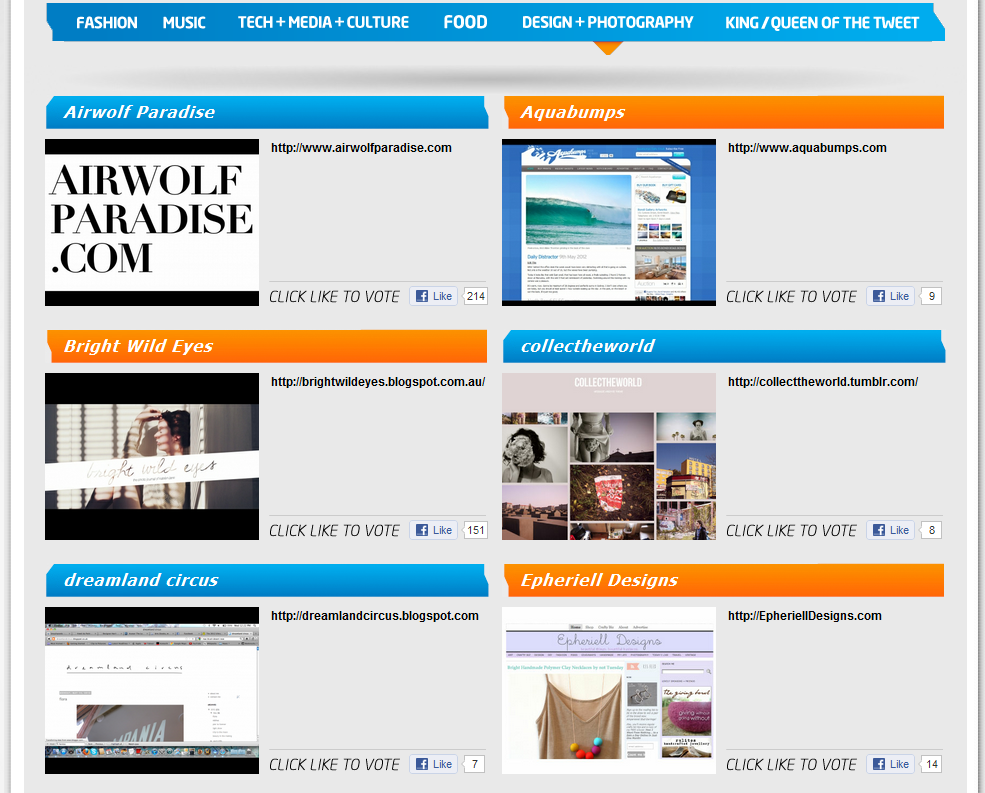
Task: Like dreamland circus on Facebook
Action: [x=433, y=764]
